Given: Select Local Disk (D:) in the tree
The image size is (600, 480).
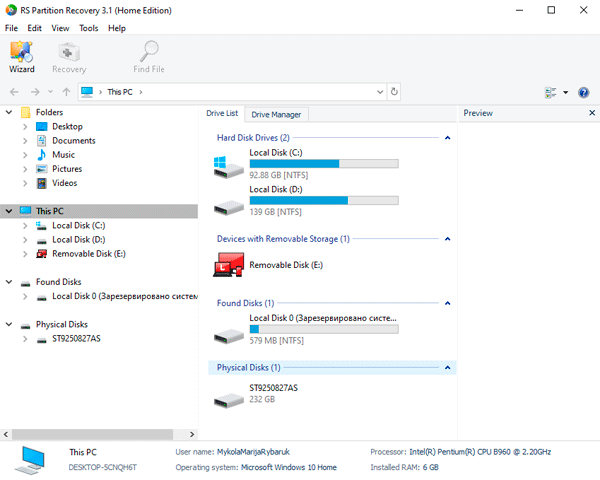Looking at the screenshot, I should tap(79, 240).
